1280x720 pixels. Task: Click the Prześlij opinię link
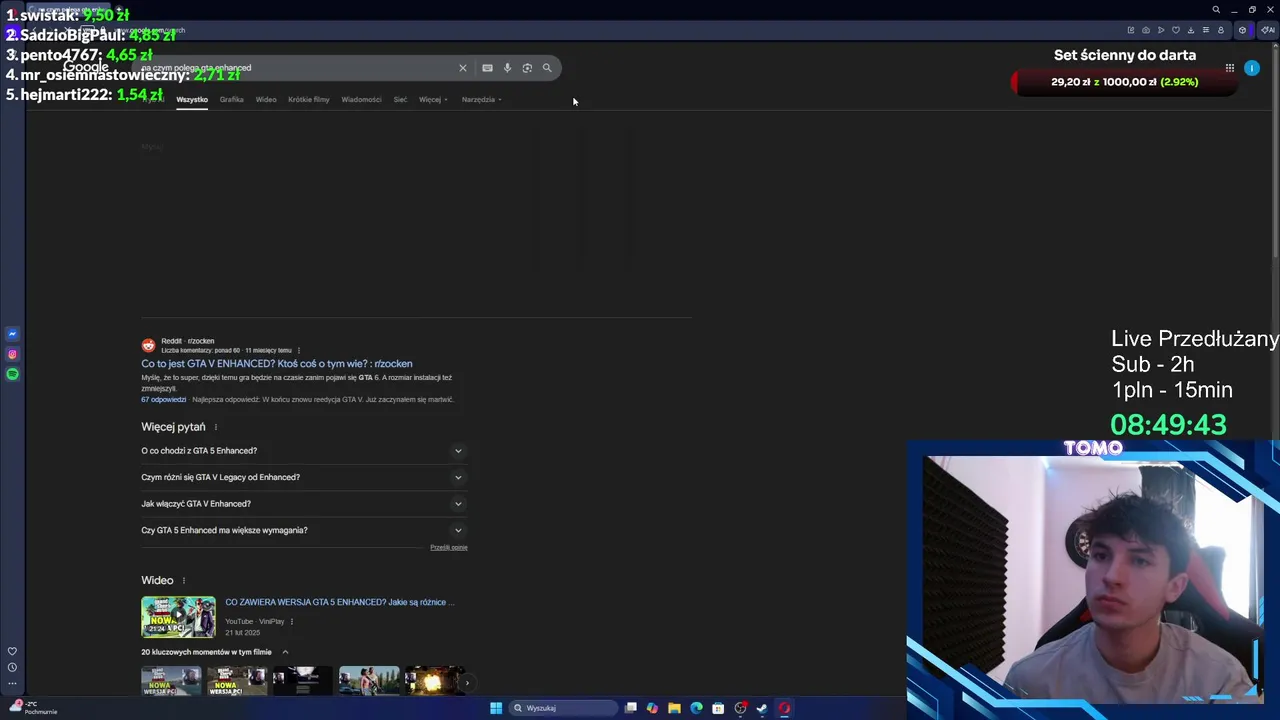coord(449,547)
